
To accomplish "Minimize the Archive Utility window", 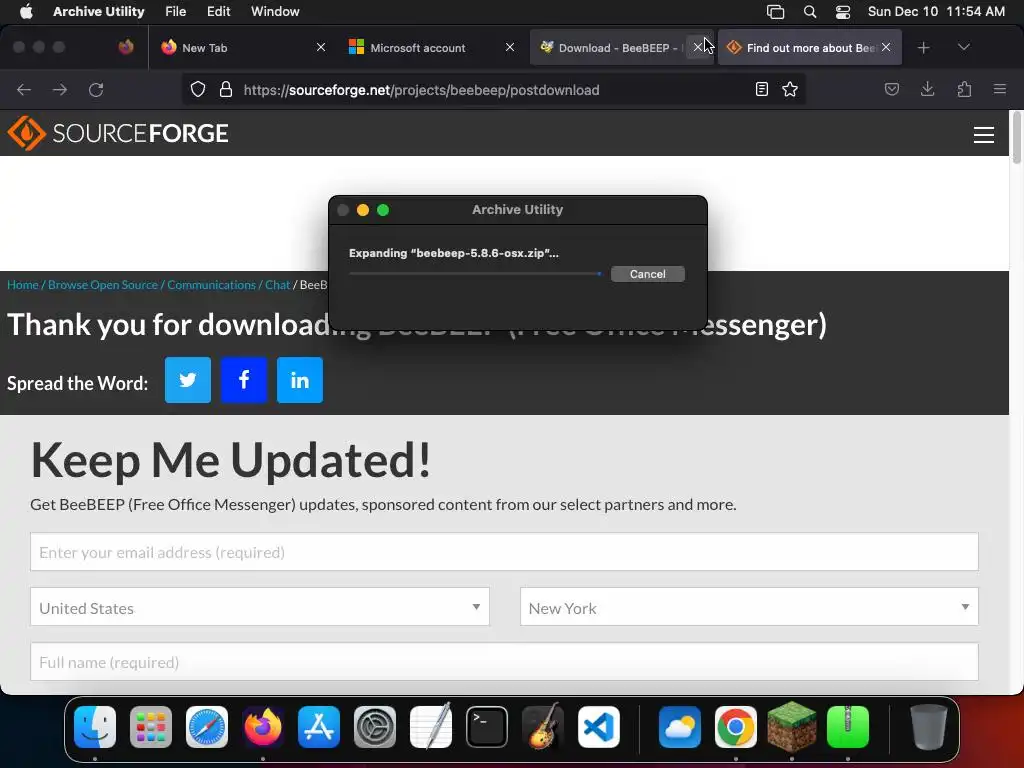I will (363, 210).
